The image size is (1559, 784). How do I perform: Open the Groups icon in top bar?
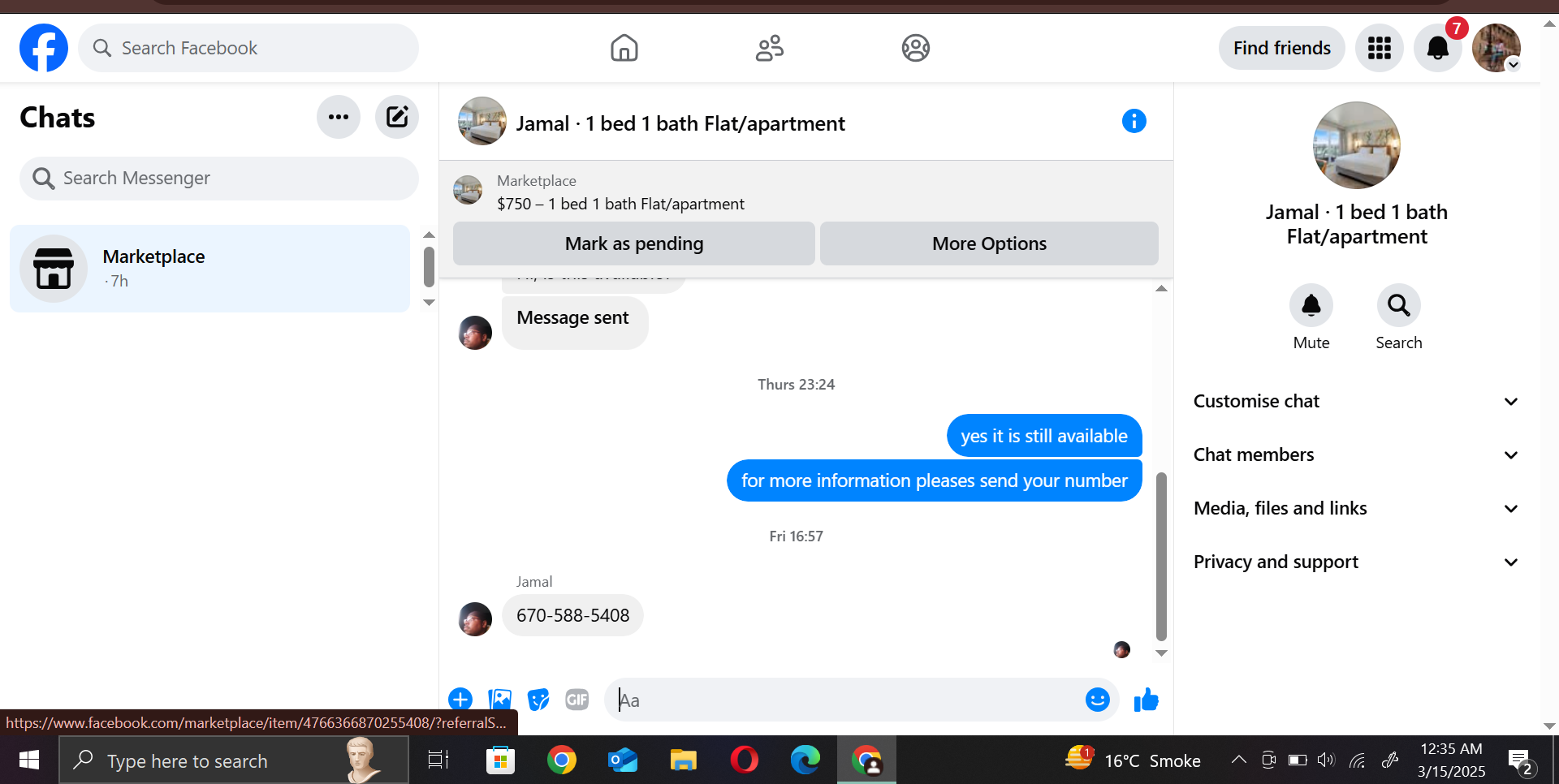915,48
